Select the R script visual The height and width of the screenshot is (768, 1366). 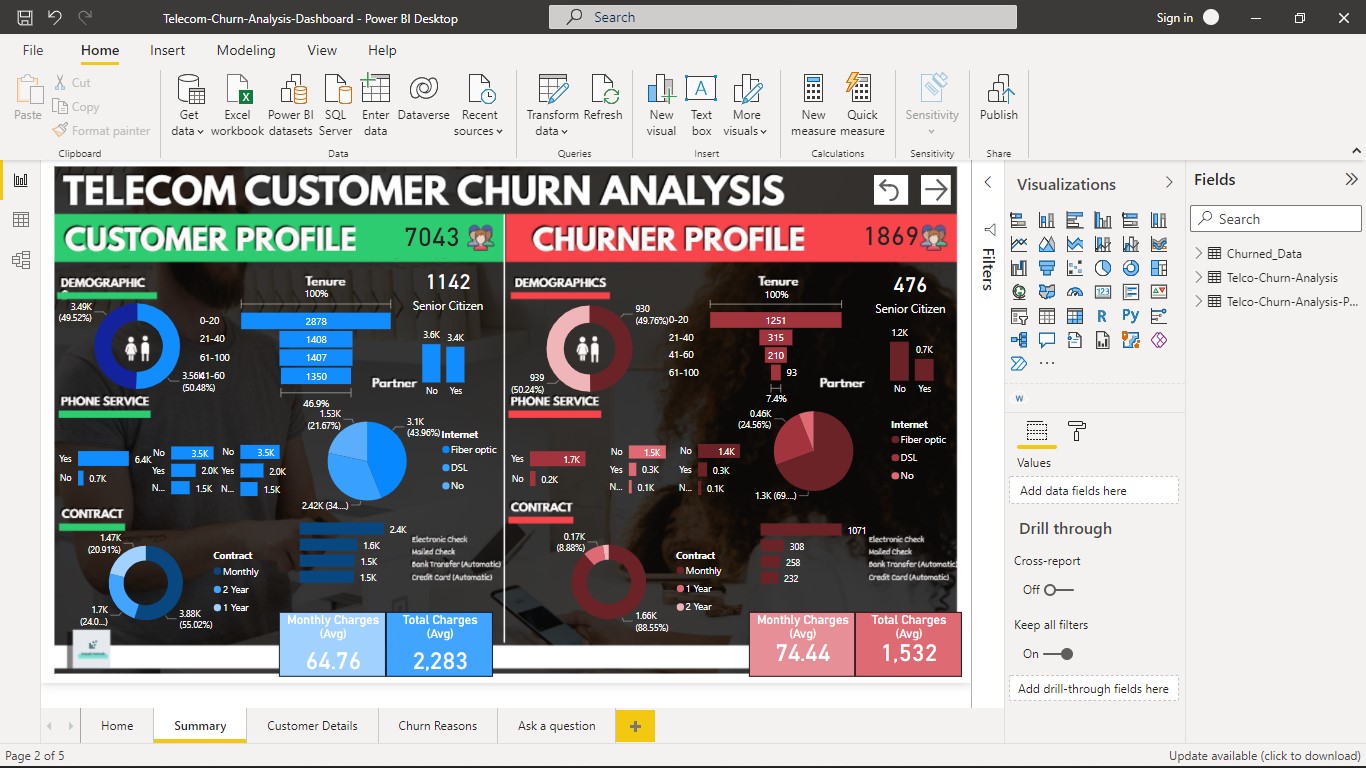point(1103,316)
